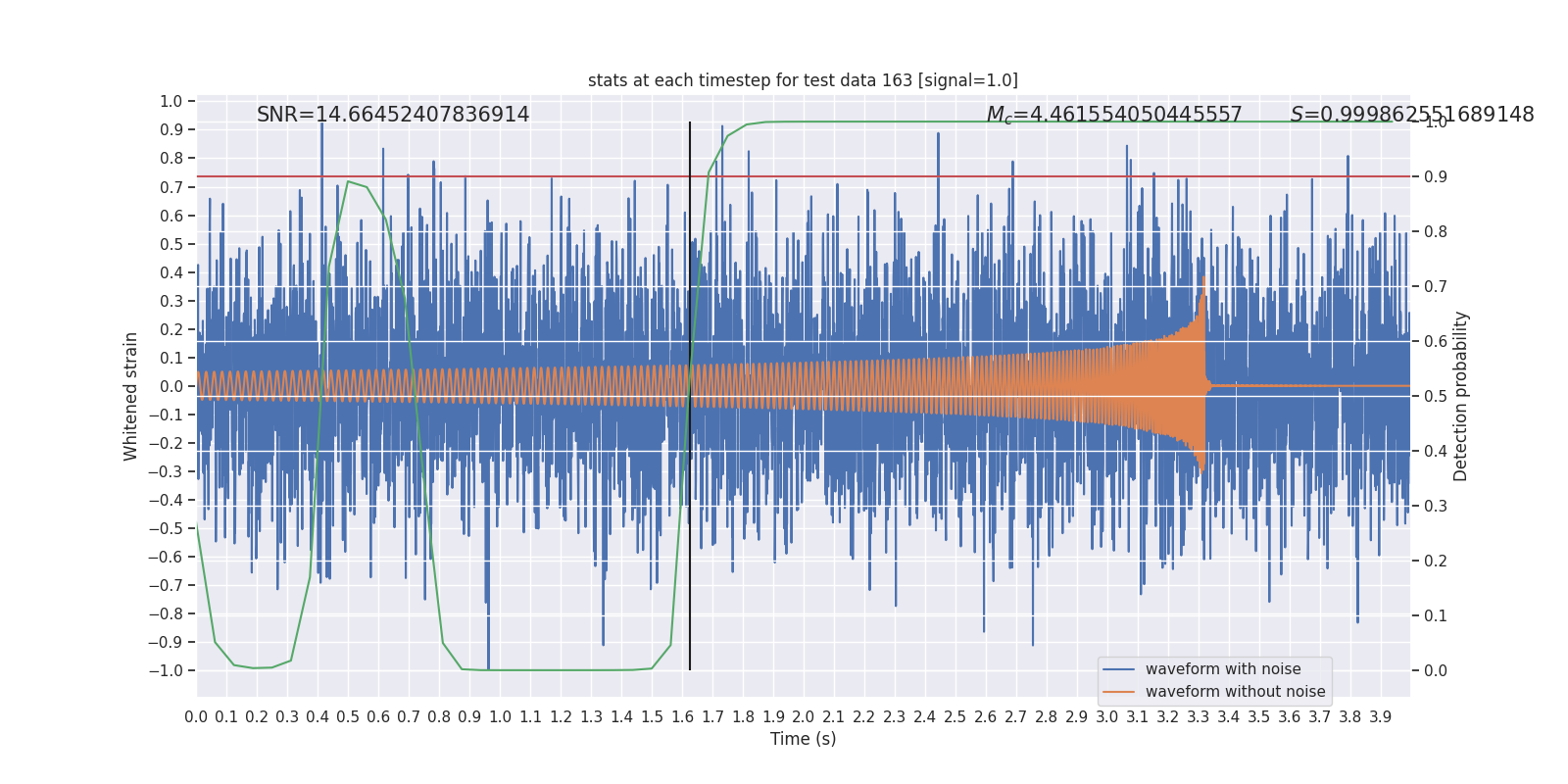Image resolution: width=1568 pixels, height=784 pixels.
Task: Click the 'Time (s)' x-axis label
Action: click(803, 739)
